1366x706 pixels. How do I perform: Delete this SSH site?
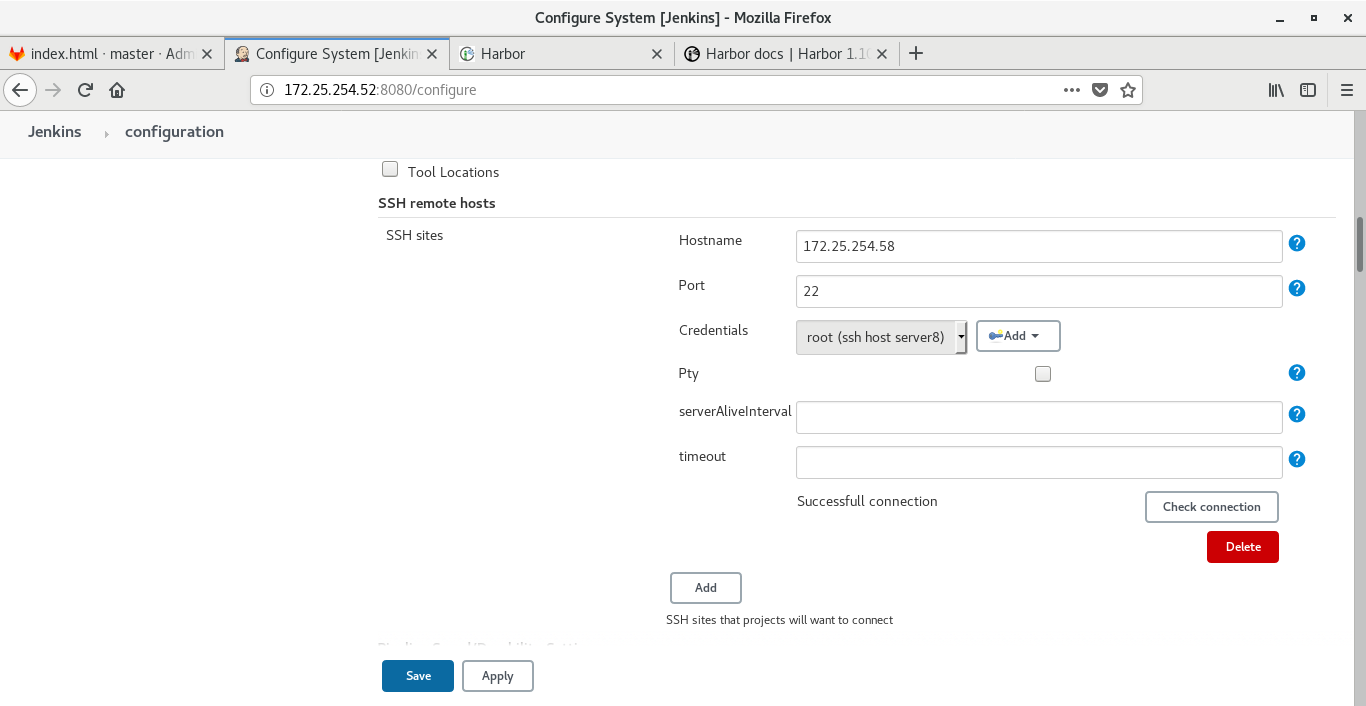(1243, 547)
